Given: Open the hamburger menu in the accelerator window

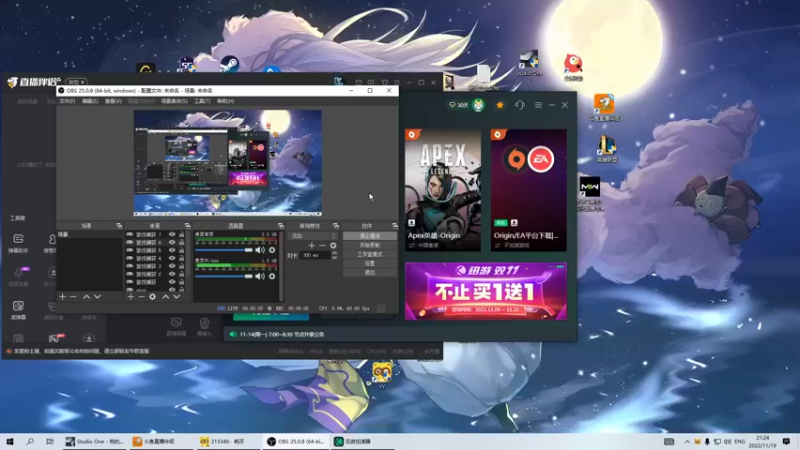Looking at the screenshot, I should pyautogui.click(x=538, y=105).
